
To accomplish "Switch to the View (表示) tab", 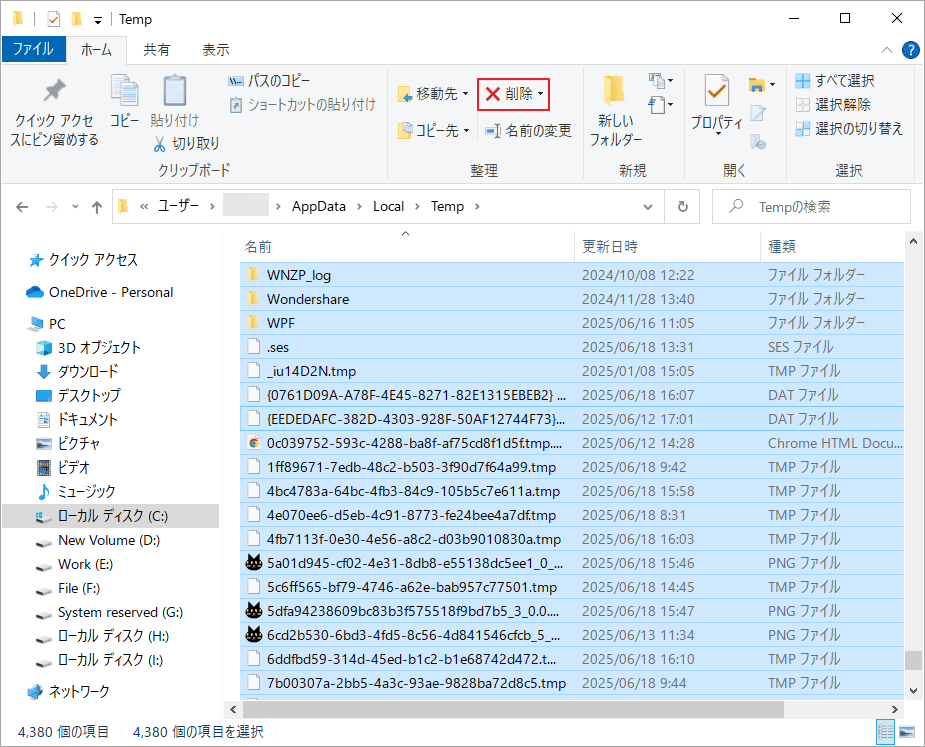I will [215, 50].
